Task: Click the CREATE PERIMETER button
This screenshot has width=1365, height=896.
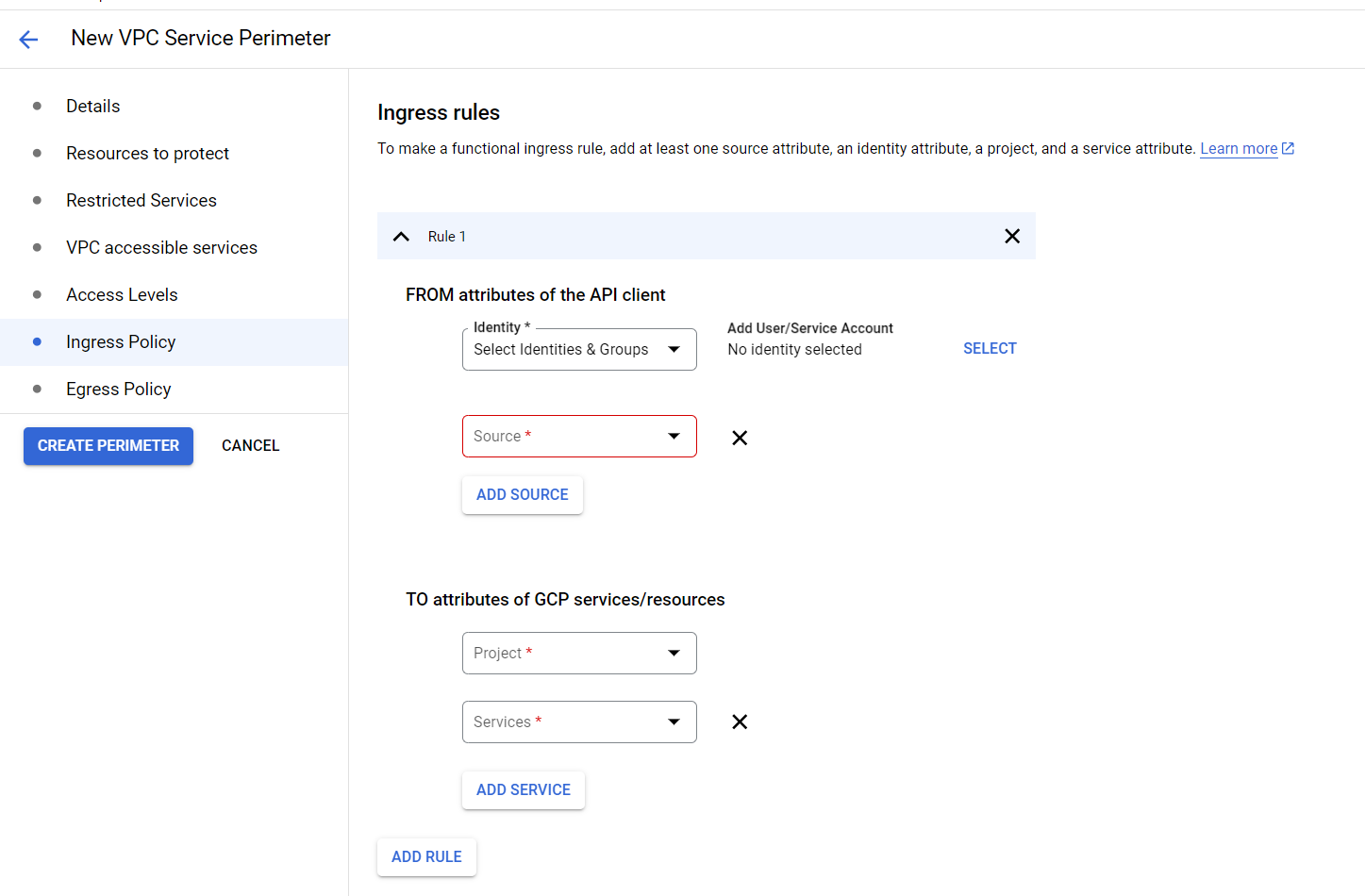Action: click(x=108, y=445)
